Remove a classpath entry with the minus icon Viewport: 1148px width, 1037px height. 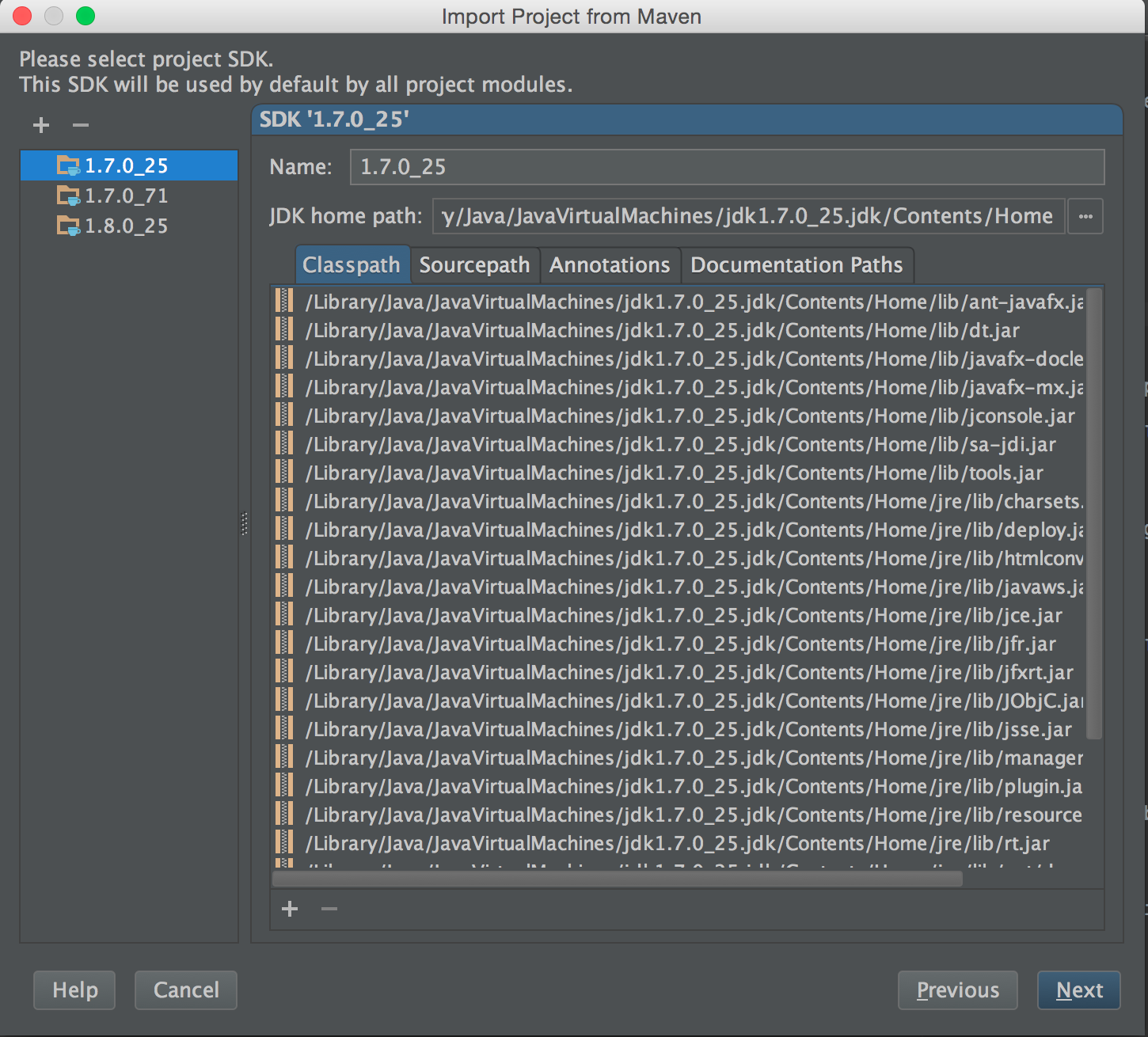[329, 909]
